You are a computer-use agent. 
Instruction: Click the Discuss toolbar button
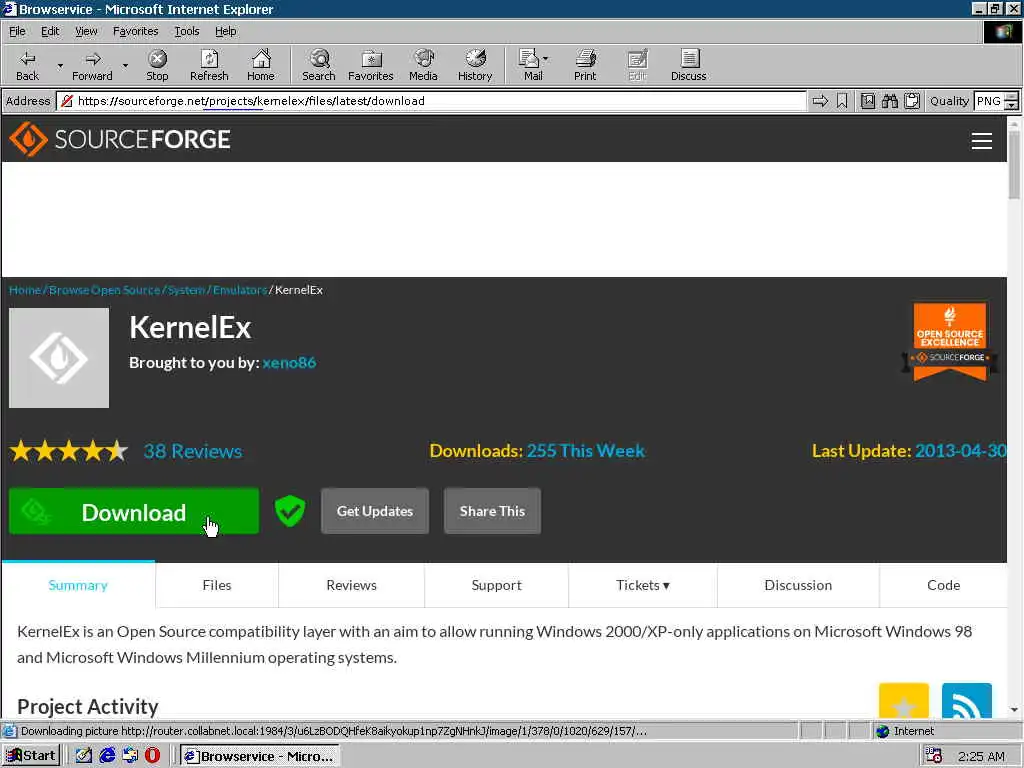688,65
